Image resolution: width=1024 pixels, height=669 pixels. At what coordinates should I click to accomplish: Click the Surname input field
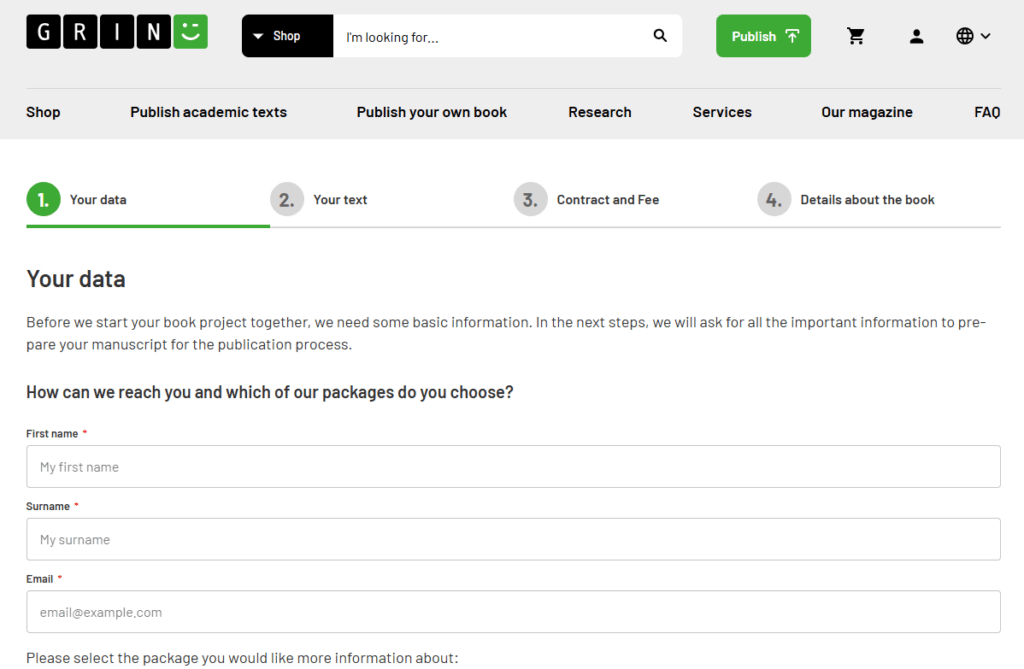(x=513, y=540)
